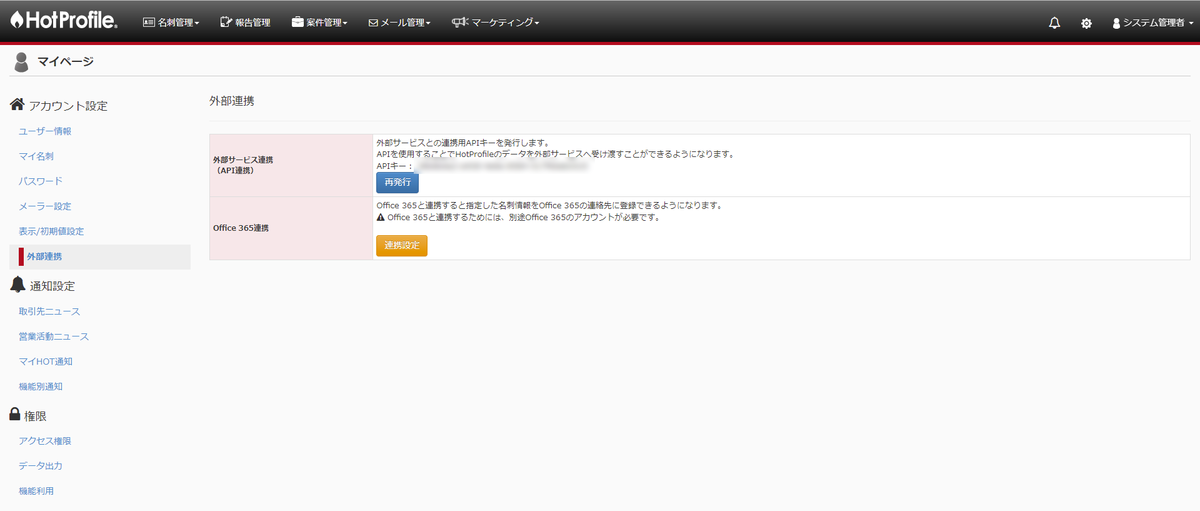Expand the 案件管理 dropdown menu
Viewport: 1200px width, 511px height.
pos(320,22)
